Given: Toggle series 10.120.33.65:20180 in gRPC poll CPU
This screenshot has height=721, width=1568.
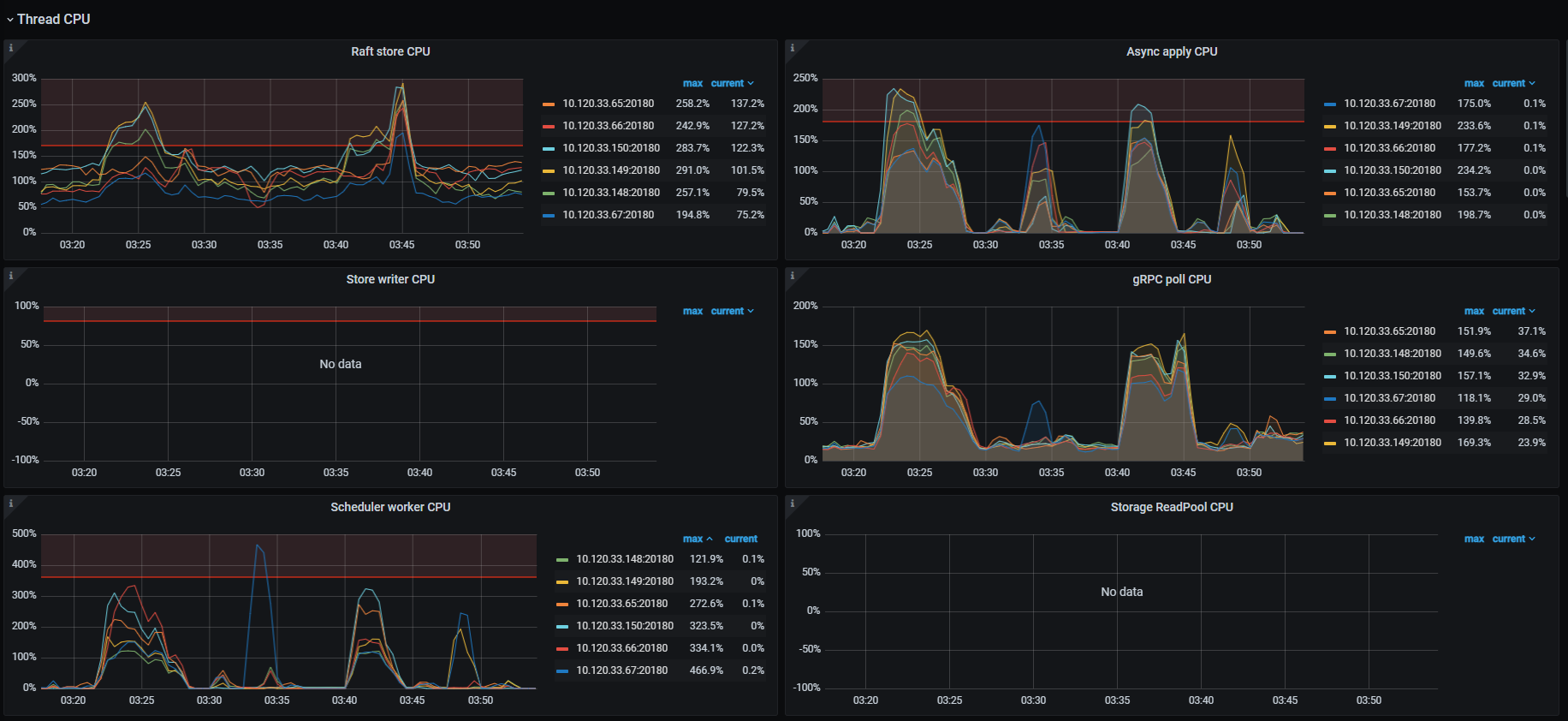Looking at the screenshot, I should pos(1389,331).
